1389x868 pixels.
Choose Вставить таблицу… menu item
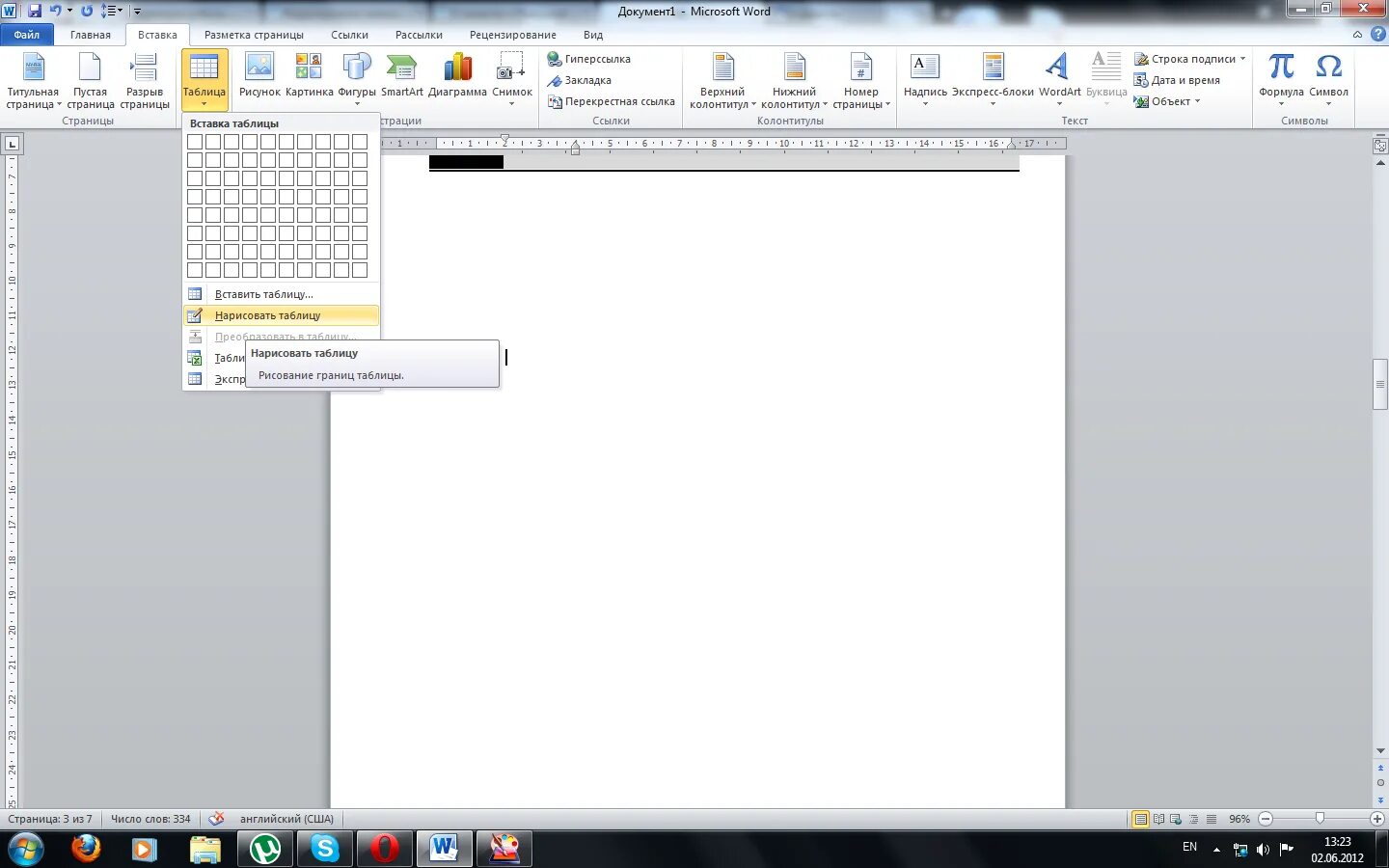(281, 294)
